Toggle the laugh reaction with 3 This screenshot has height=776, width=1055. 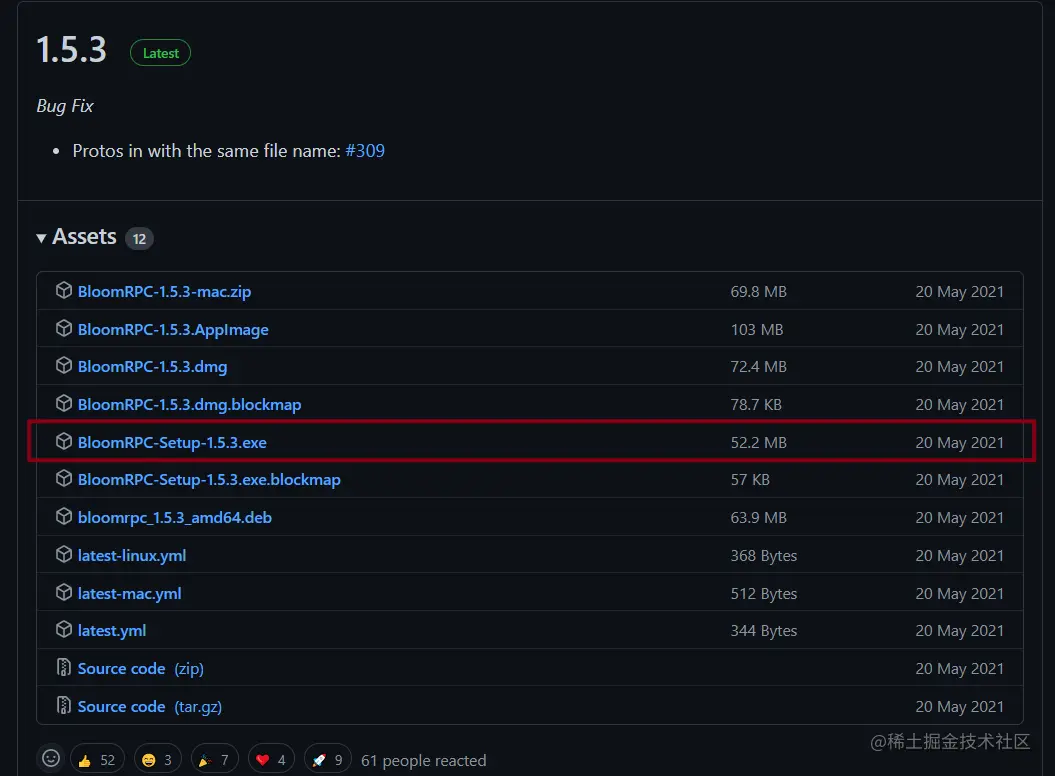tap(157, 760)
